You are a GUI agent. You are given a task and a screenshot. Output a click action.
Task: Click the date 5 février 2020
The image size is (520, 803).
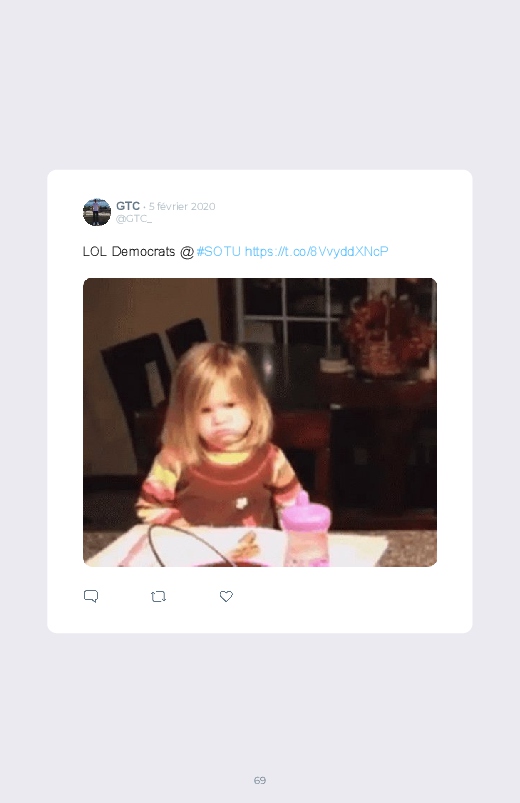click(182, 206)
